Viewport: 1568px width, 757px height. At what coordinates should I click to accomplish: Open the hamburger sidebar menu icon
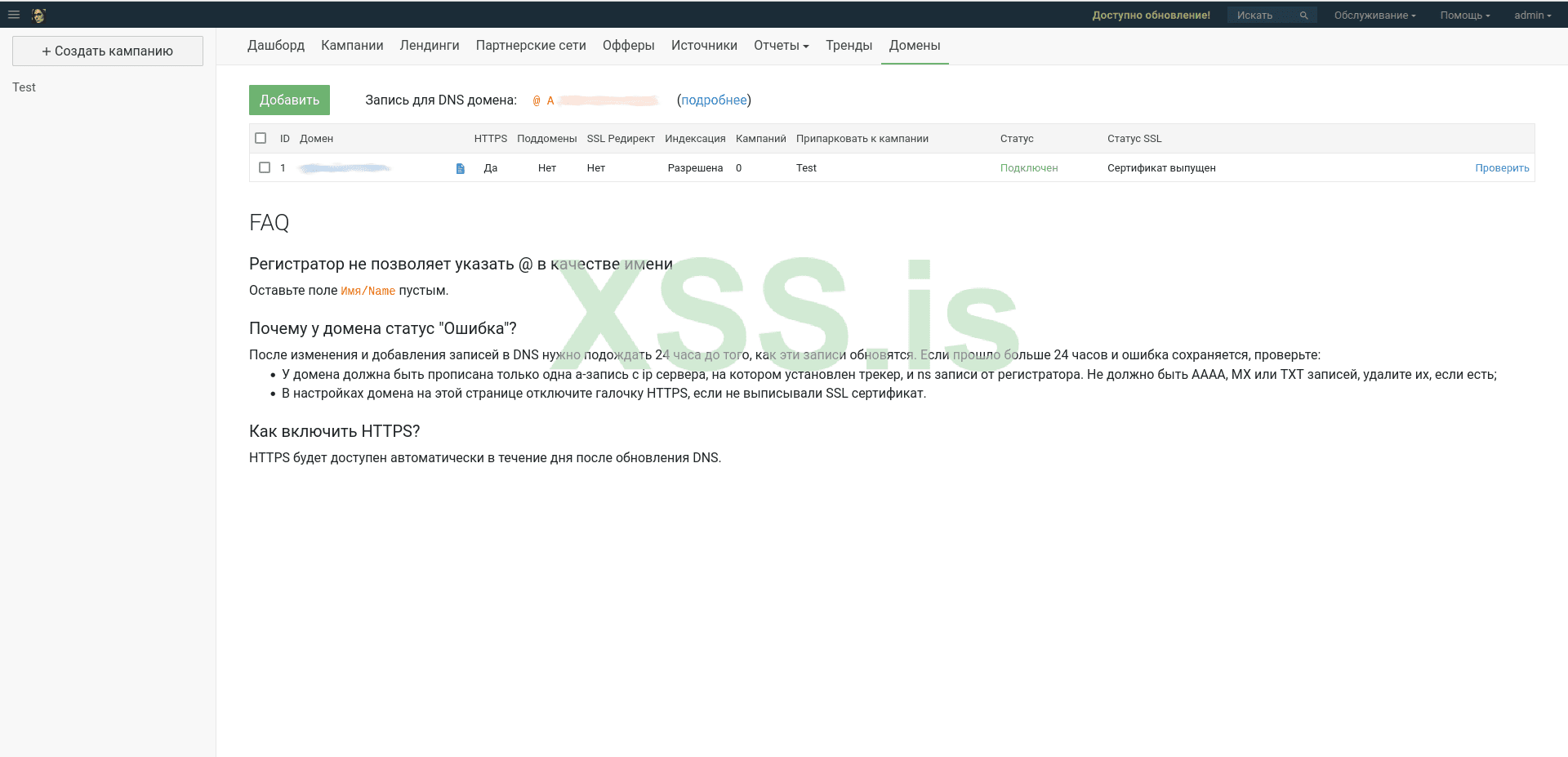click(14, 15)
